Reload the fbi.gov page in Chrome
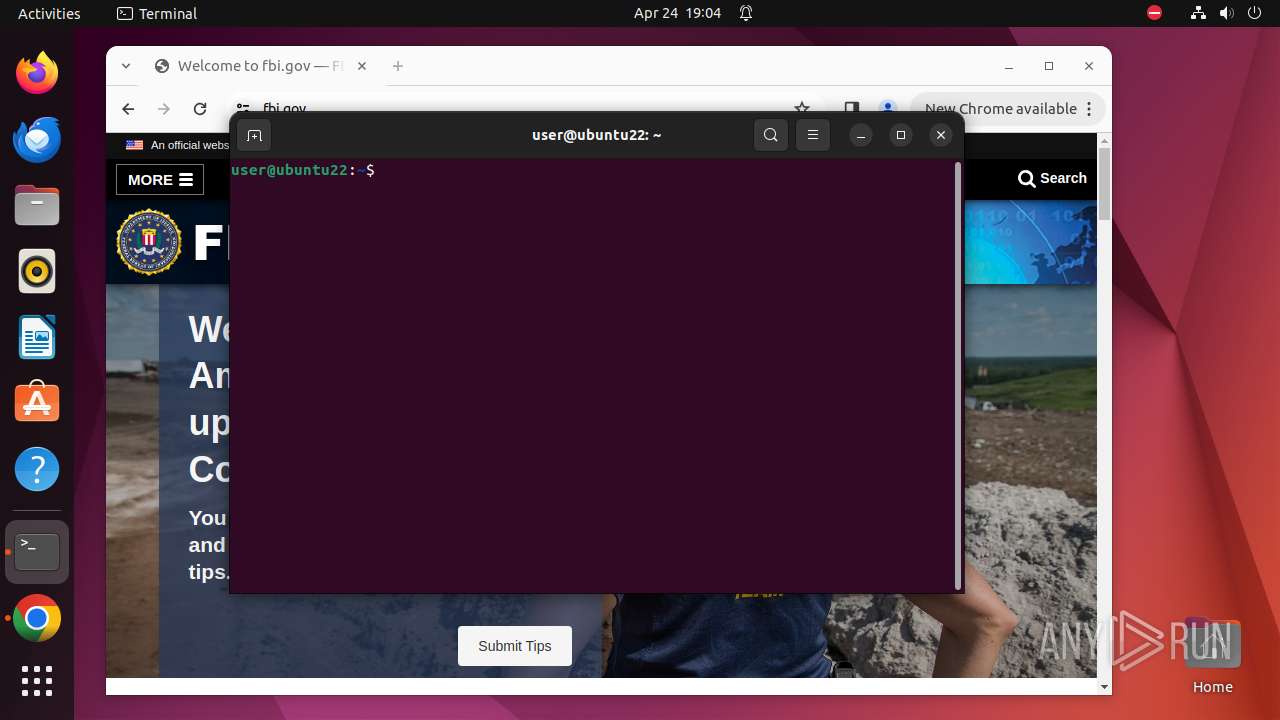This screenshot has width=1280, height=720. coord(200,109)
